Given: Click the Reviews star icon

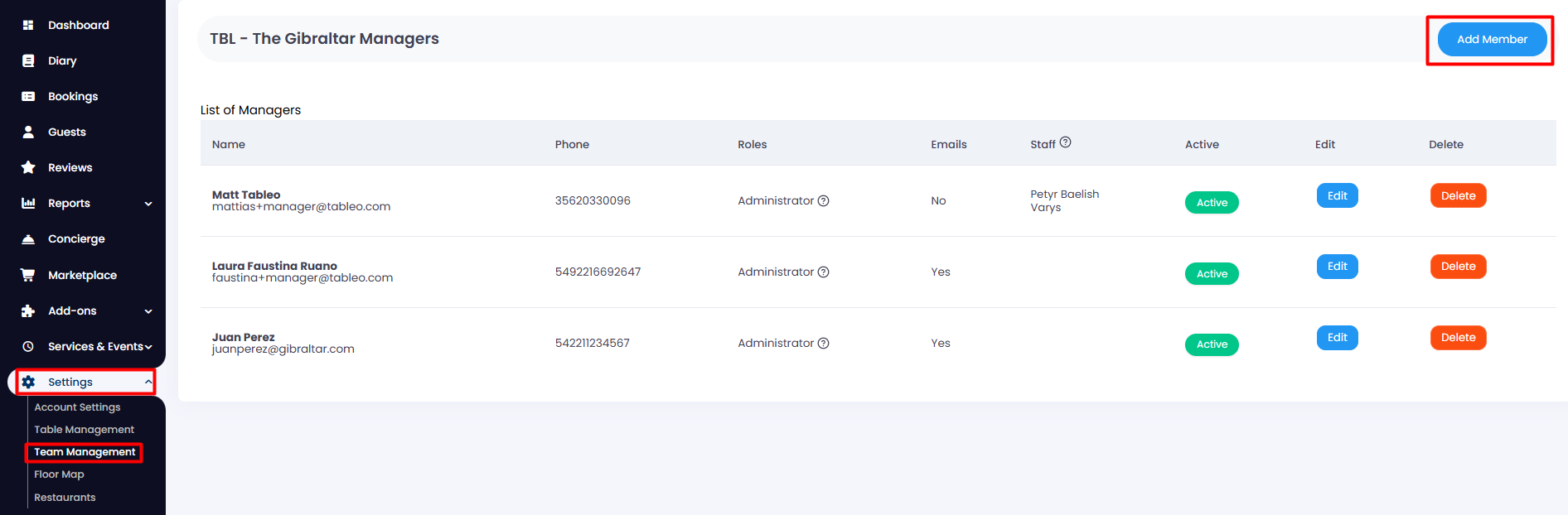Looking at the screenshot, I should pyautogui.click(x=28, y=167).
